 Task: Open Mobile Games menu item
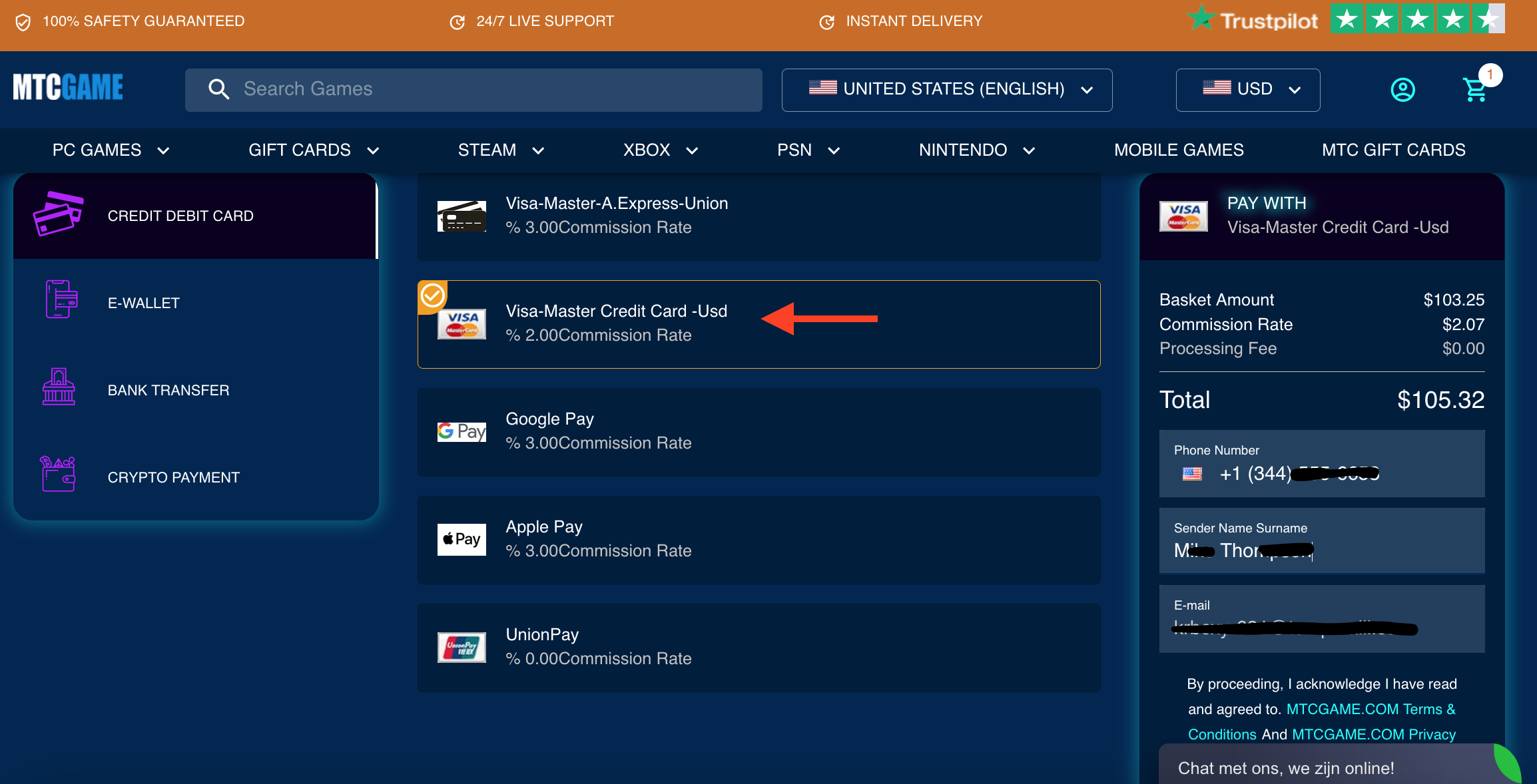coord(1179,150)
